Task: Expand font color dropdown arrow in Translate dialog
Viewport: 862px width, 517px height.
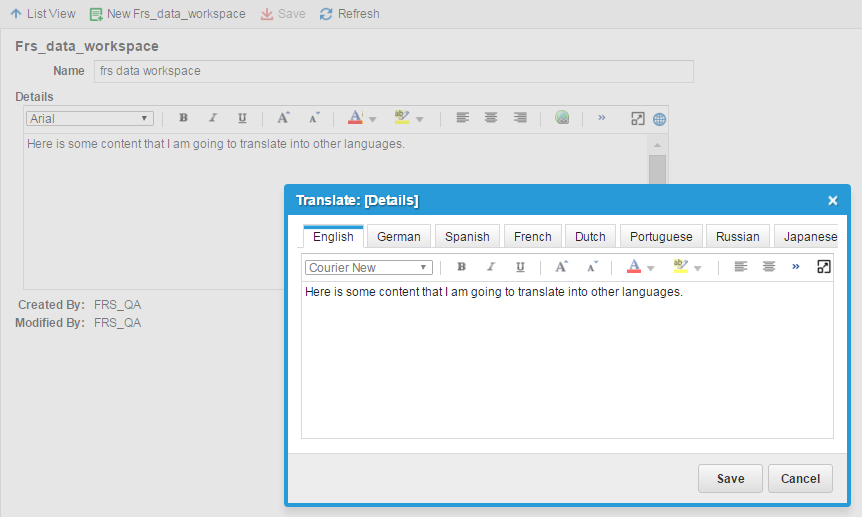Action: pyautogui.click(x=651, y=268)
